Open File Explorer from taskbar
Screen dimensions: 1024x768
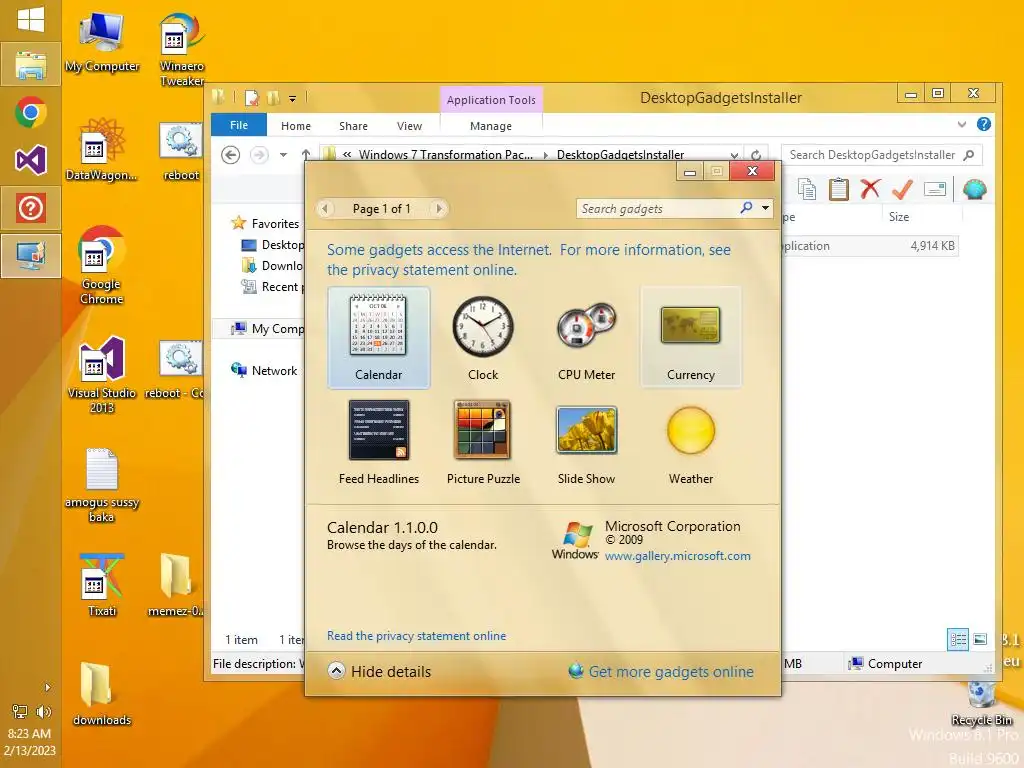coord(31,65)
